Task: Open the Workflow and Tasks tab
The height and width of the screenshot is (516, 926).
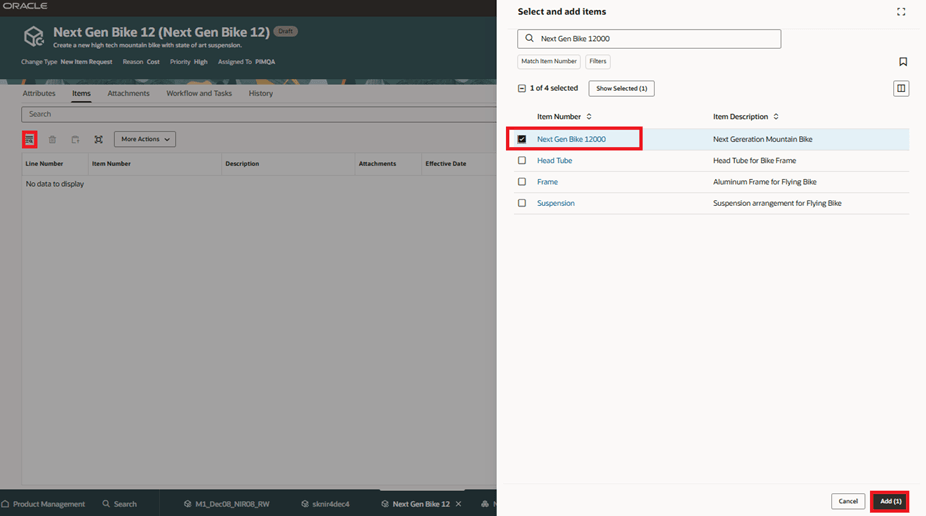Action: coord(199,93)
